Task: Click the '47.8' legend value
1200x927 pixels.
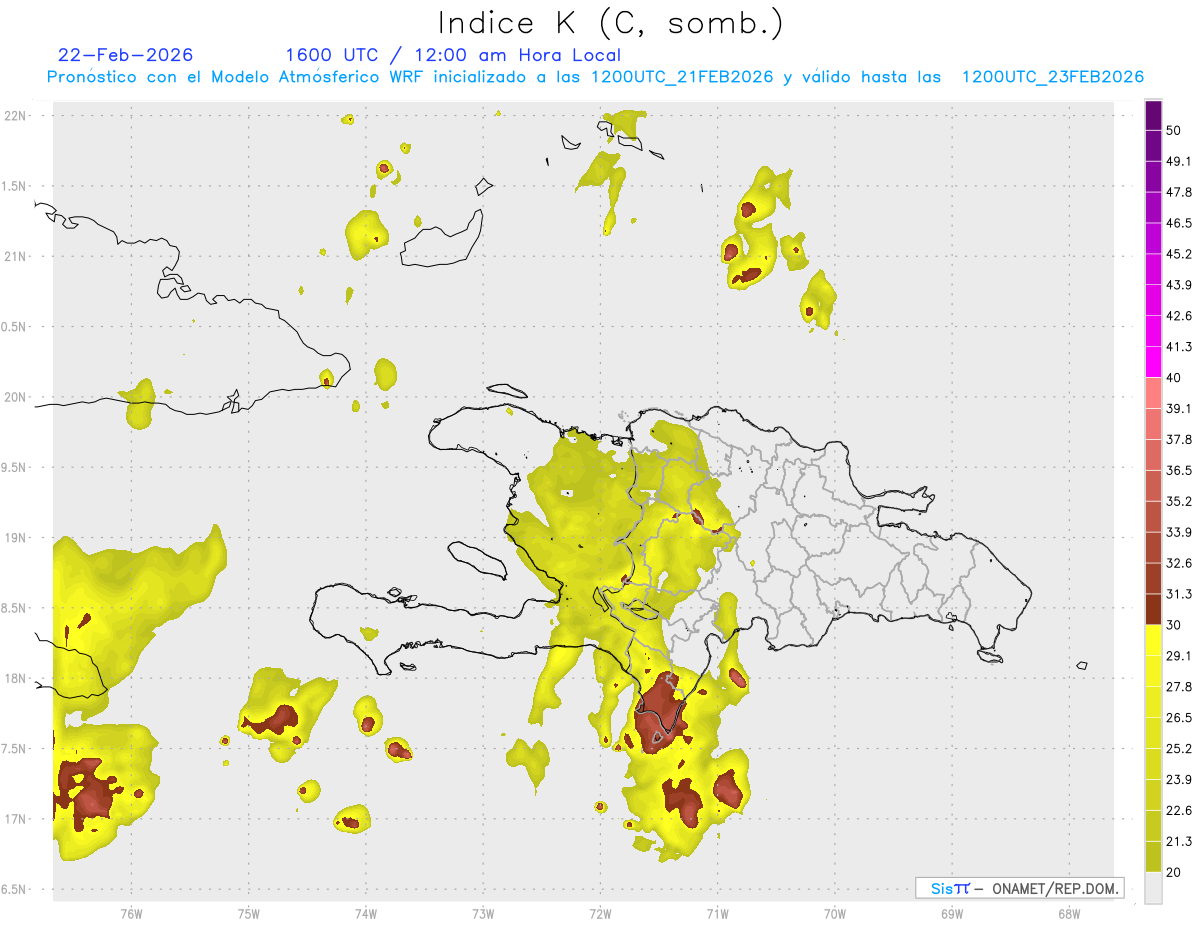Action: tap(1179, 192)
